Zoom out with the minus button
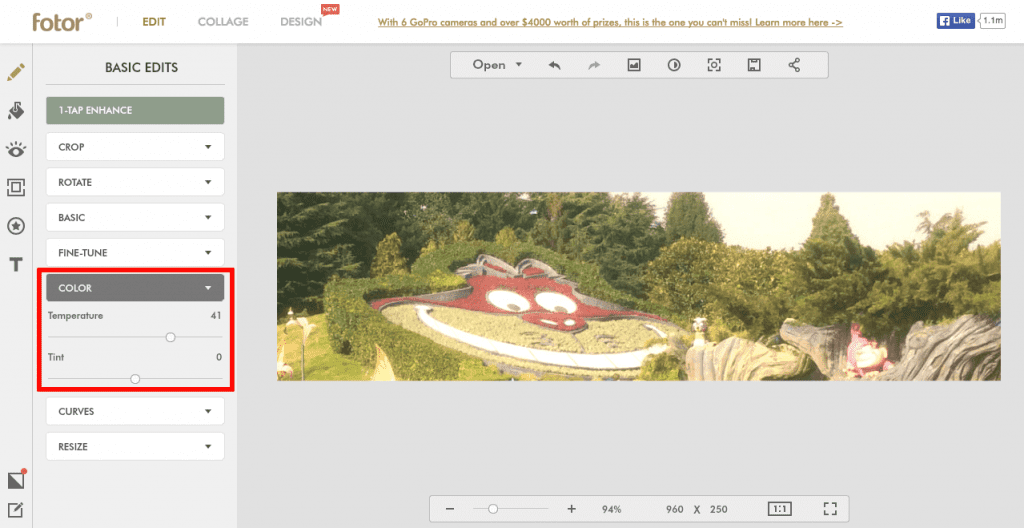The image size is (1024, 528). [x=450, y=509]
